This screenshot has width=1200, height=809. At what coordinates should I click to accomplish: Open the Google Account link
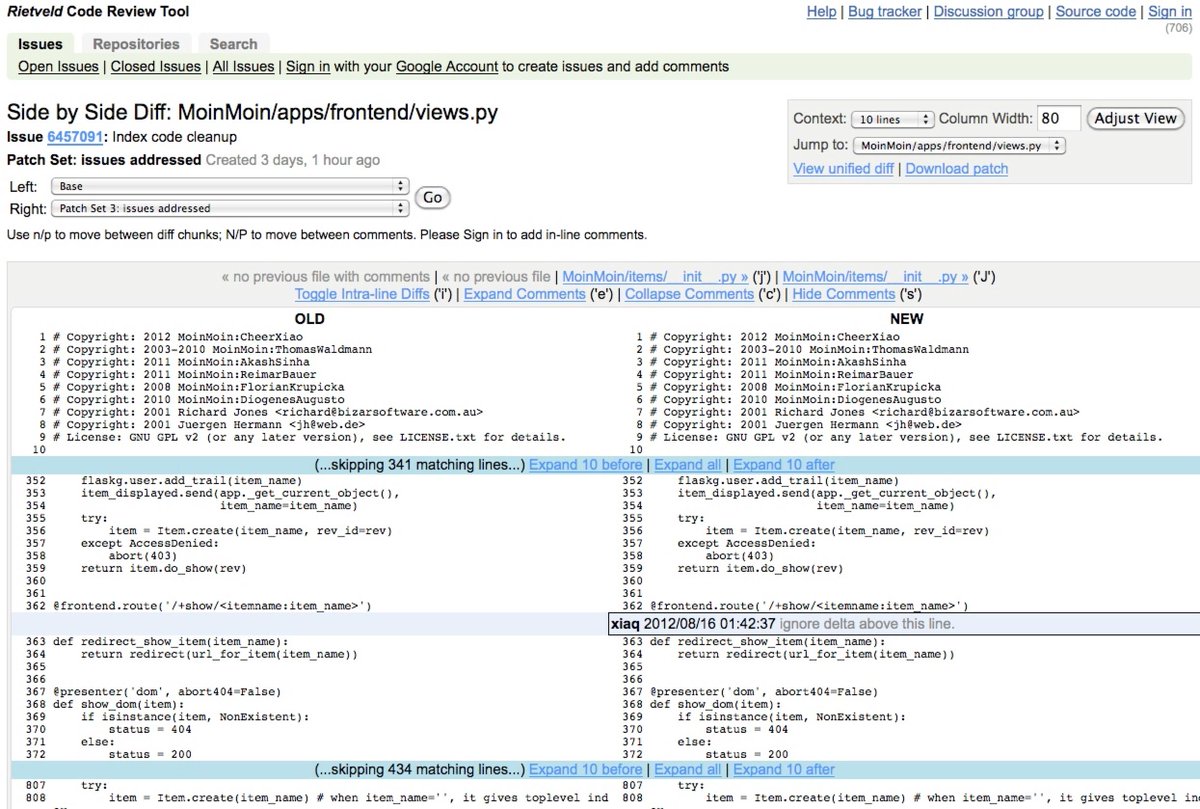click(446, 67)
